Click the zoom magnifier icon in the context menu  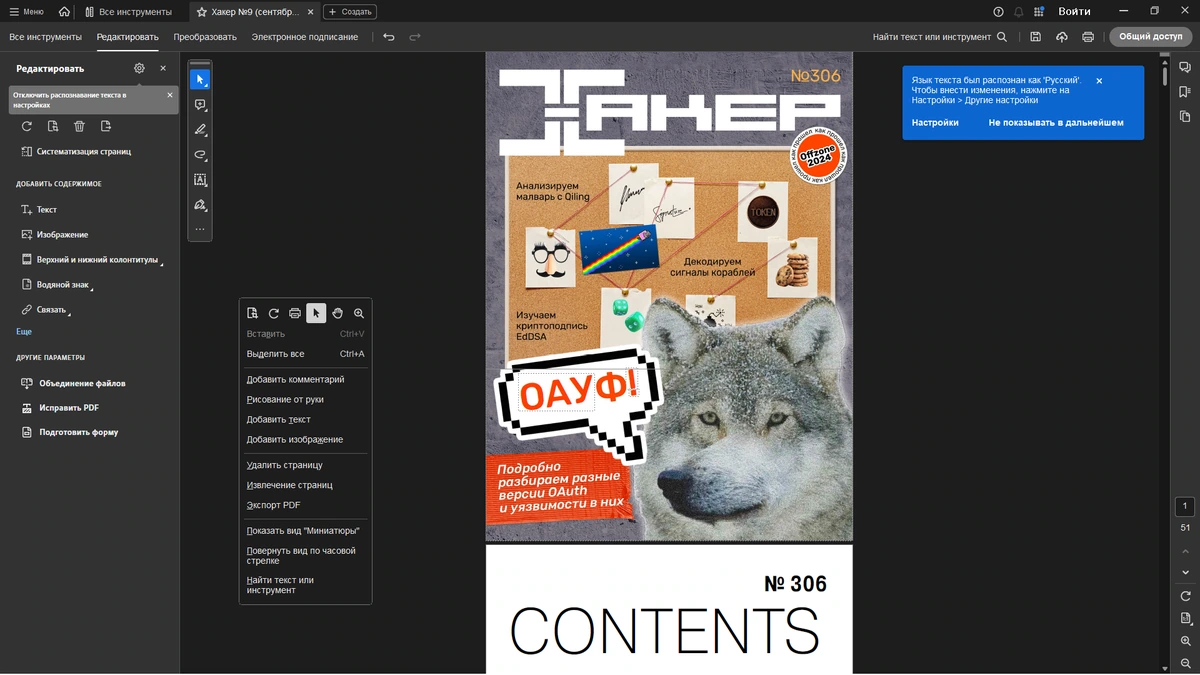359,313
